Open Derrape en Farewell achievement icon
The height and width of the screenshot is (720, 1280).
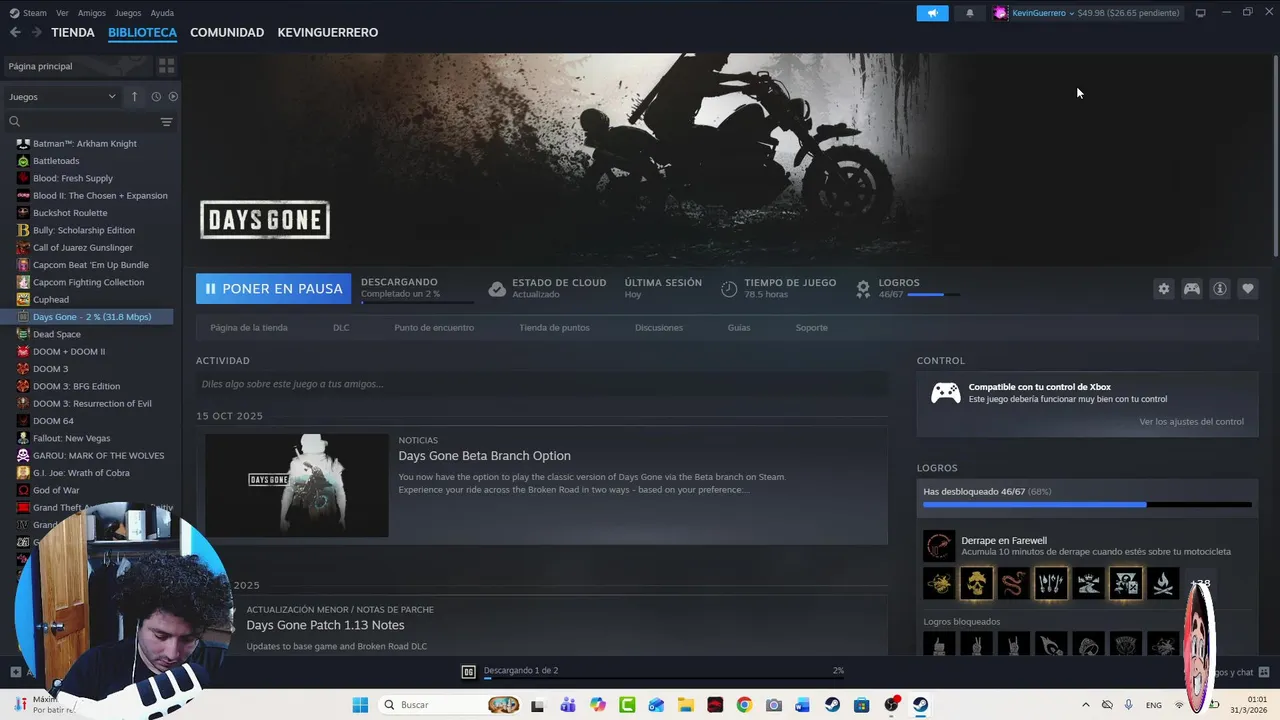(939, 546)
